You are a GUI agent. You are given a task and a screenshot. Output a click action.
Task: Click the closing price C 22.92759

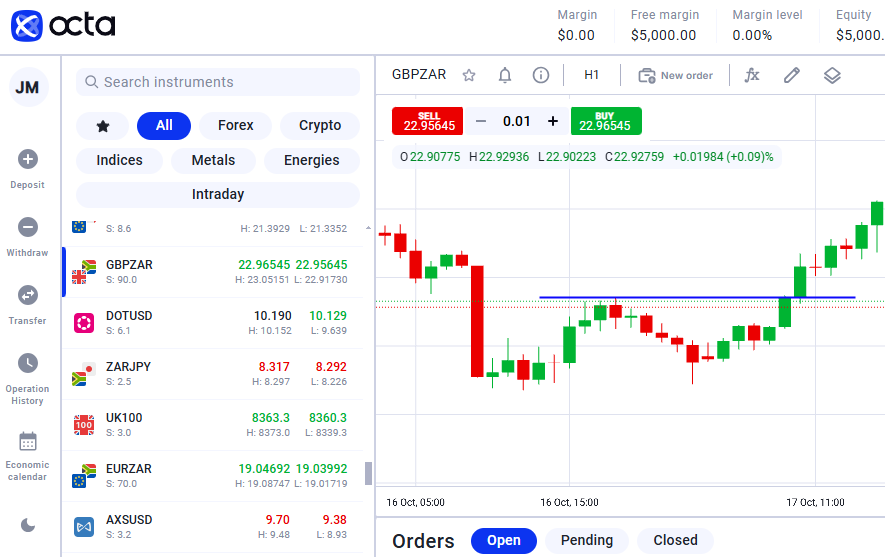pyautogui.click(x=634, y=157)
